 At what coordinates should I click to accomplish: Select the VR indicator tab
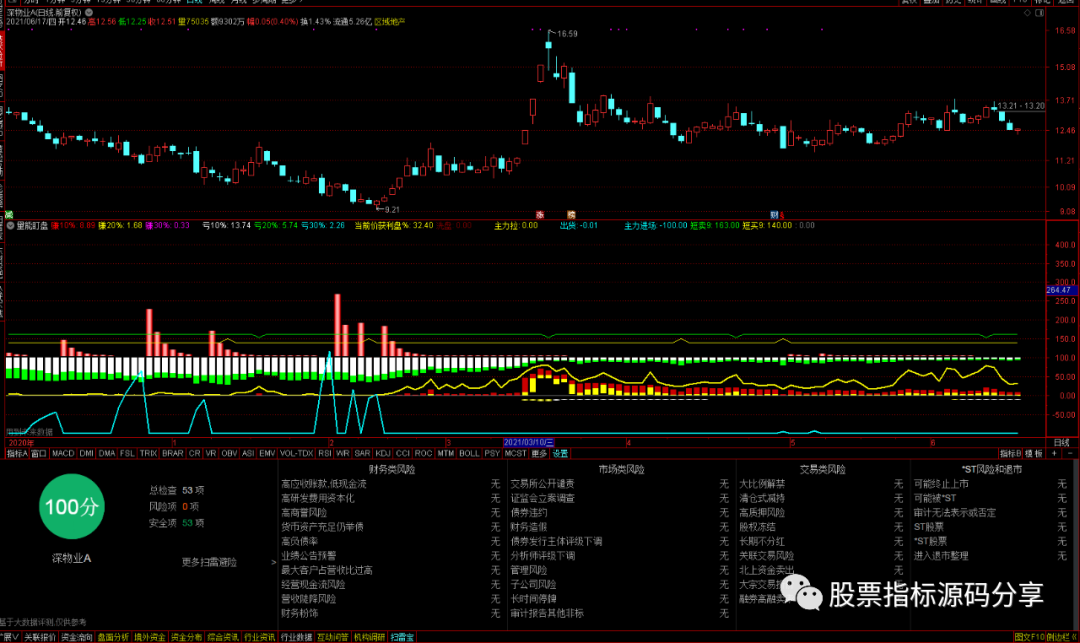pyautogui.click(x=211, y=454)
